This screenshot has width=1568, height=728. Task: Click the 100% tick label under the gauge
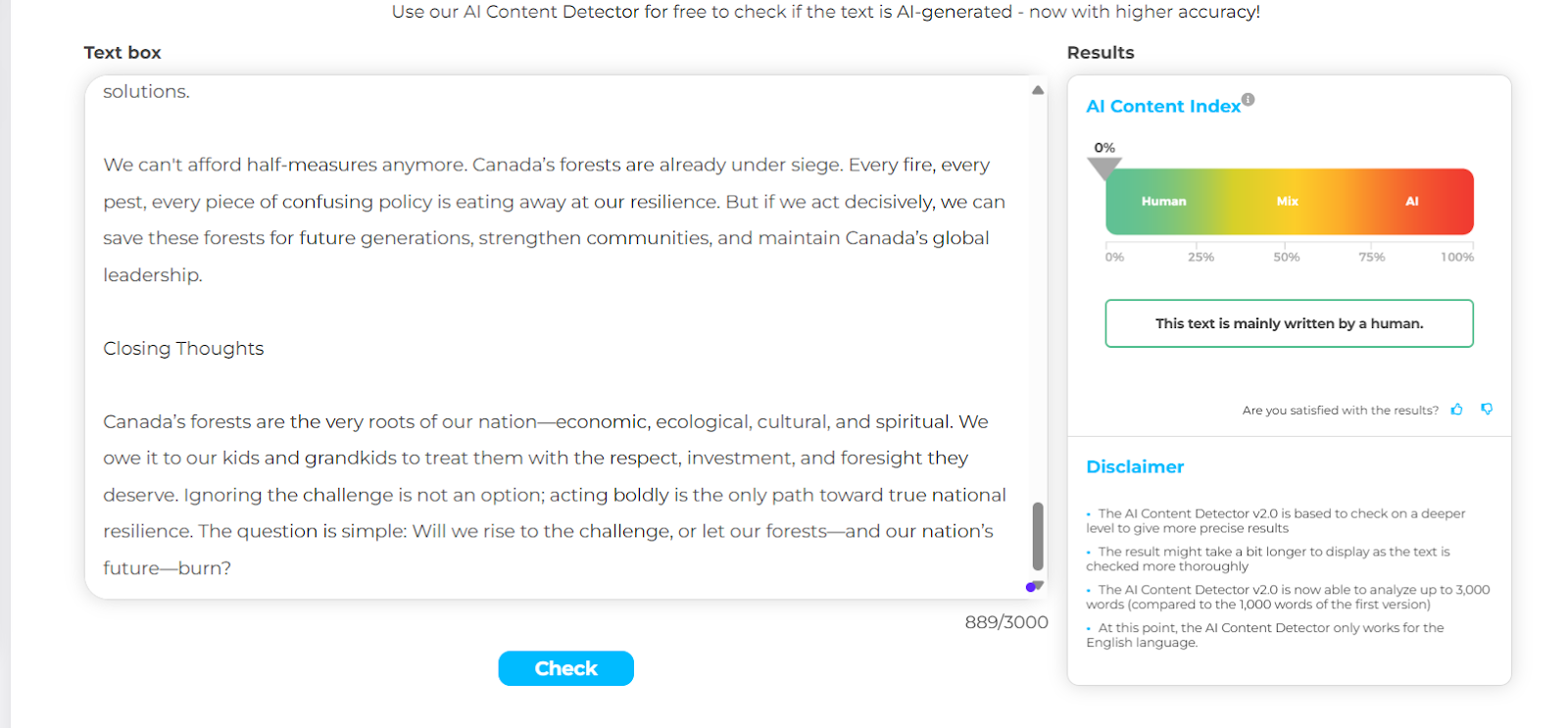[x=1456, y=258]
